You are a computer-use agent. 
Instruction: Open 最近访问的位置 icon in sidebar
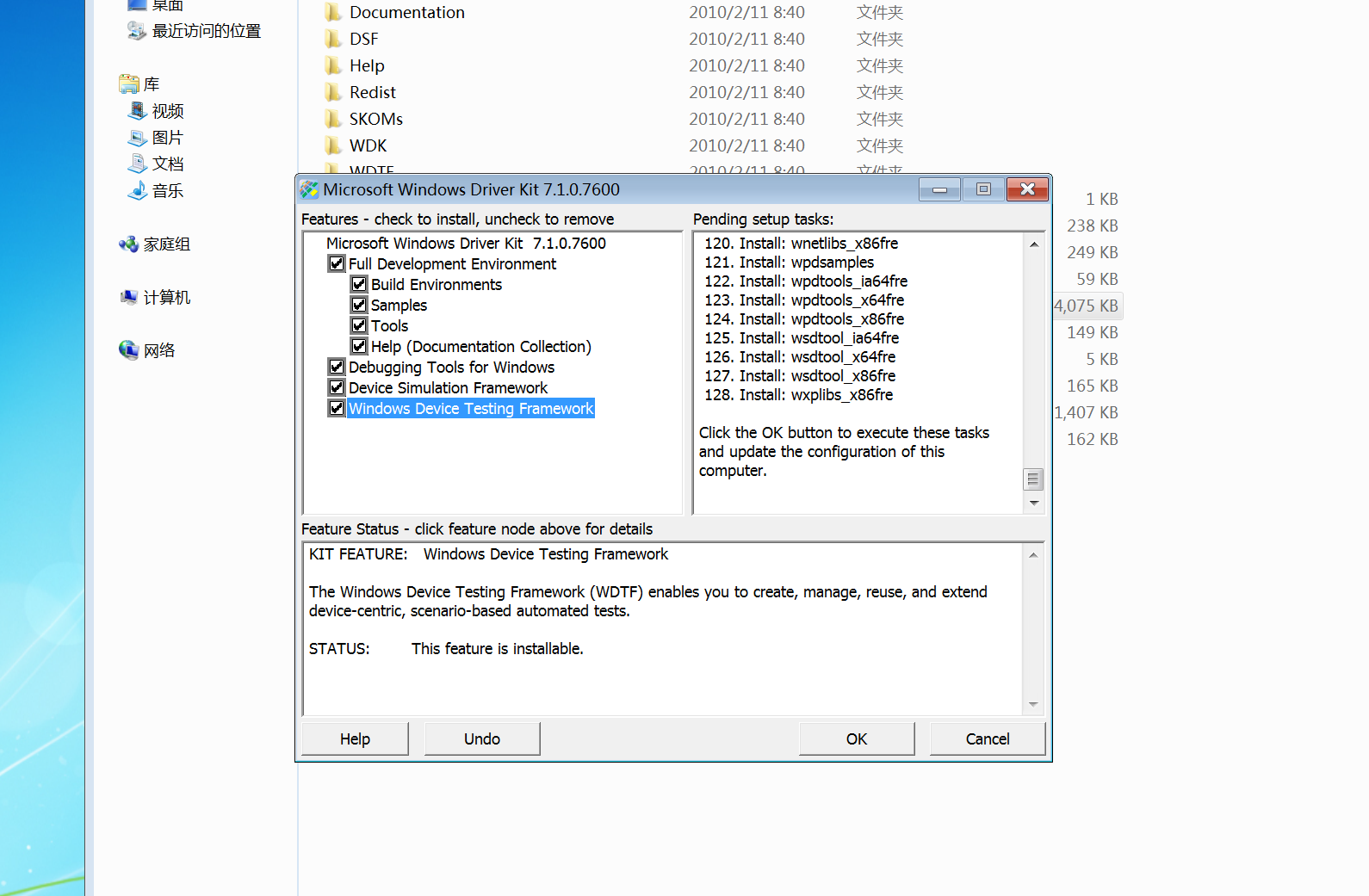point(136,31)
